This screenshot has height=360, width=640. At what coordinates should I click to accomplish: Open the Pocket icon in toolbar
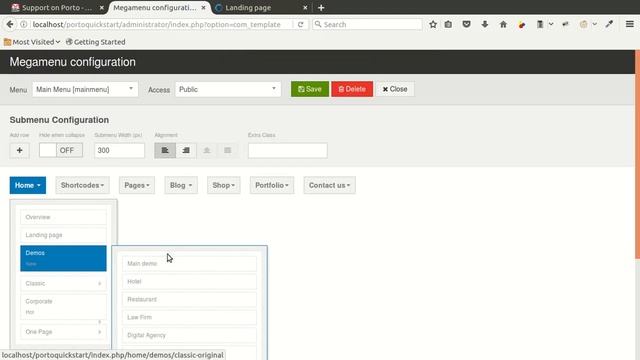pyautogui.click(x=466, y=24)
